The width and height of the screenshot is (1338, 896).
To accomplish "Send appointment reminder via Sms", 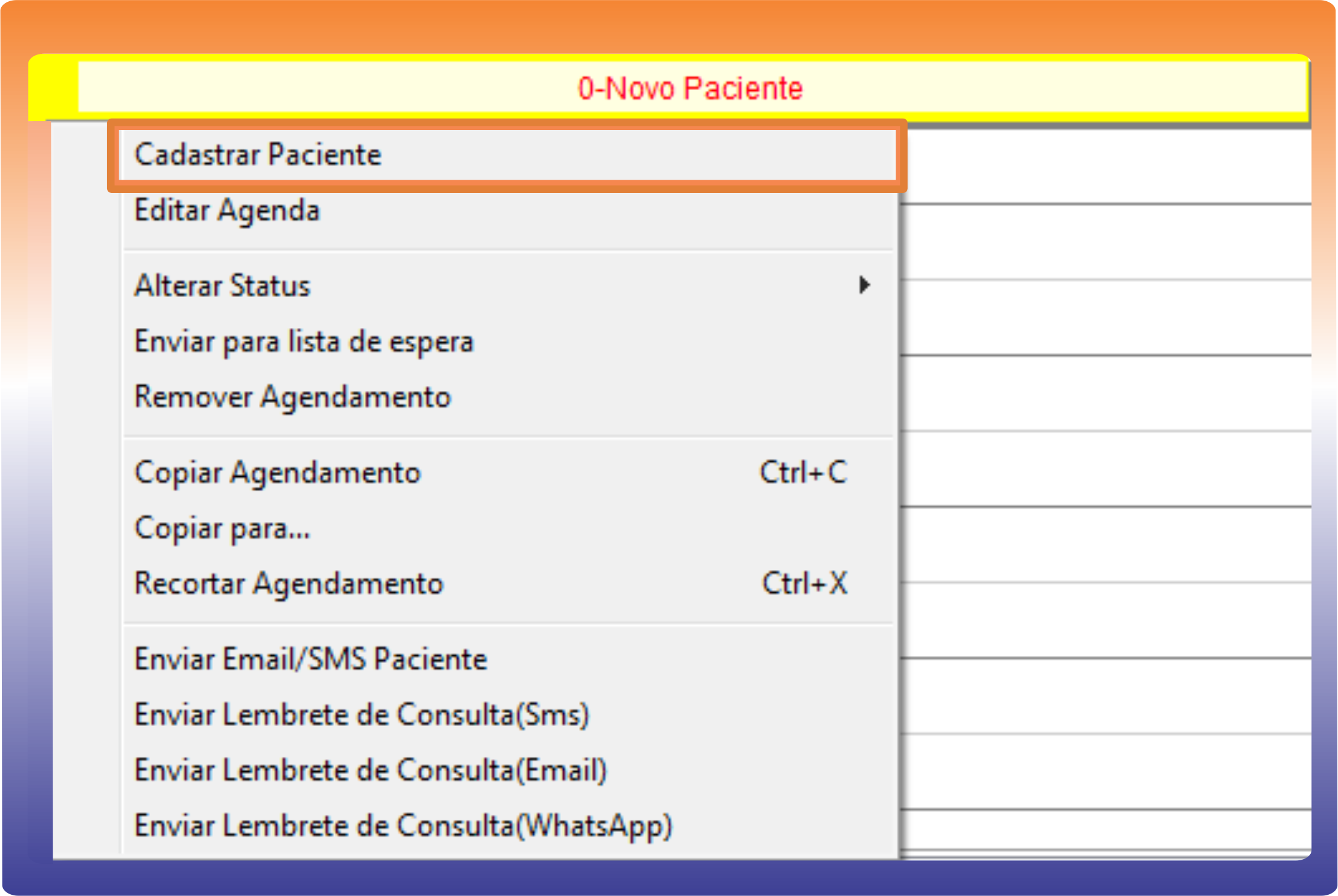I will (x=362, y=715).
